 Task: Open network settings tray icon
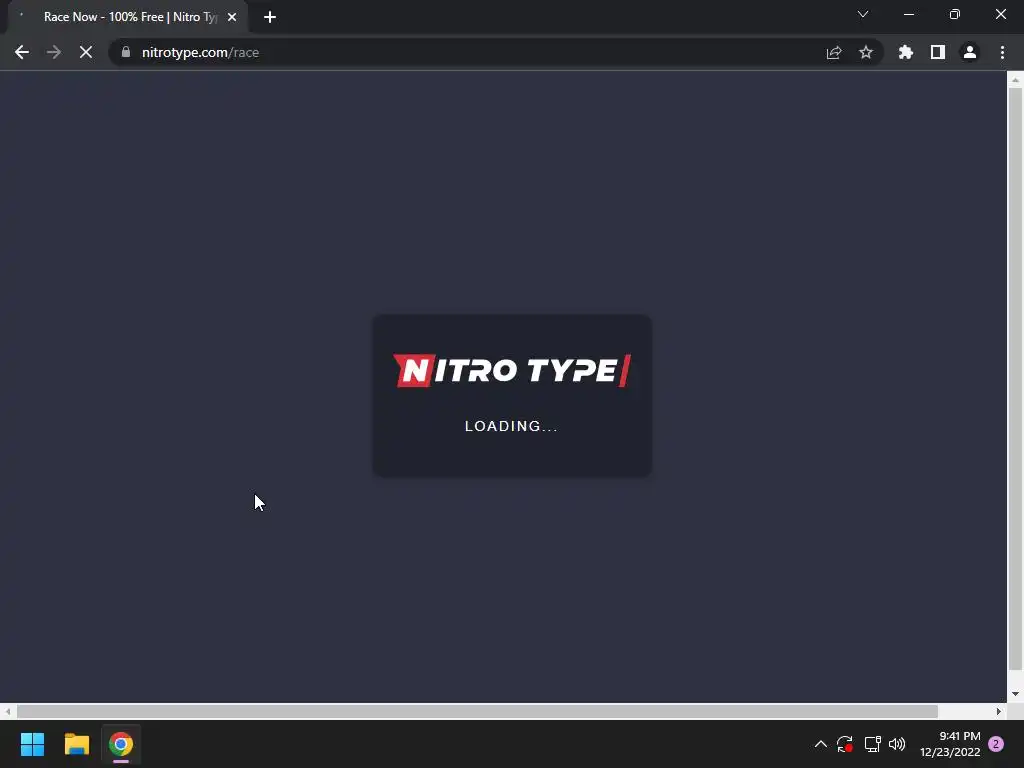tap(872, 744)
